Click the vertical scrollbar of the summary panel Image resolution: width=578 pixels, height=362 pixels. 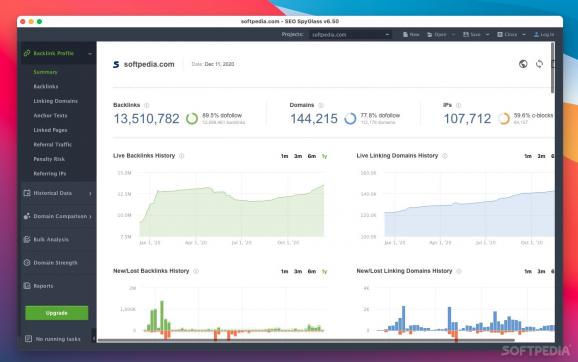(552, 67)
